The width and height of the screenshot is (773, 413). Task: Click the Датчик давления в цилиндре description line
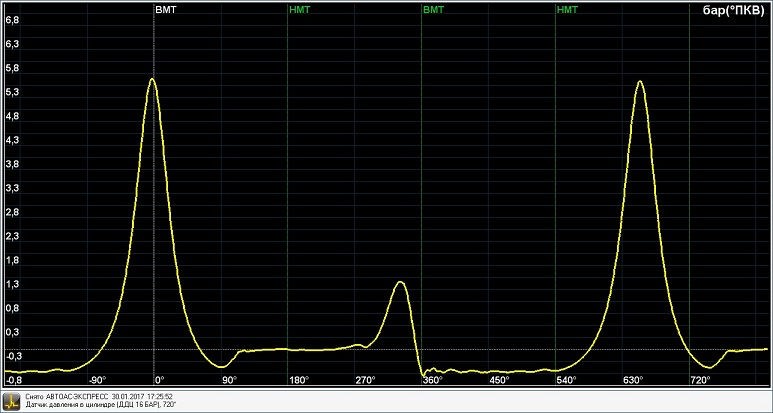pos(101,404)
